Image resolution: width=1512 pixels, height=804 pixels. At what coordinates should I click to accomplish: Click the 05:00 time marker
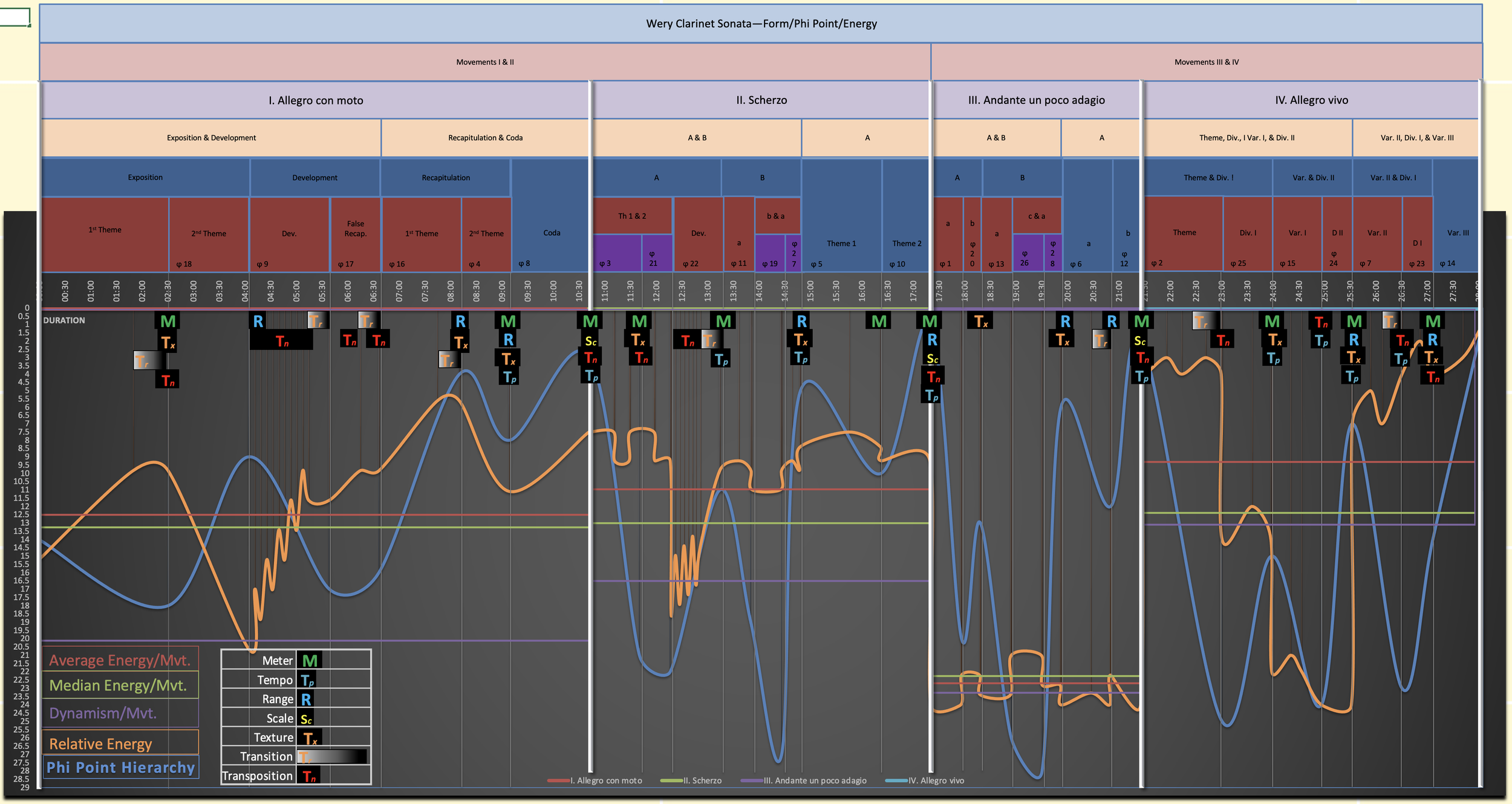296,291
